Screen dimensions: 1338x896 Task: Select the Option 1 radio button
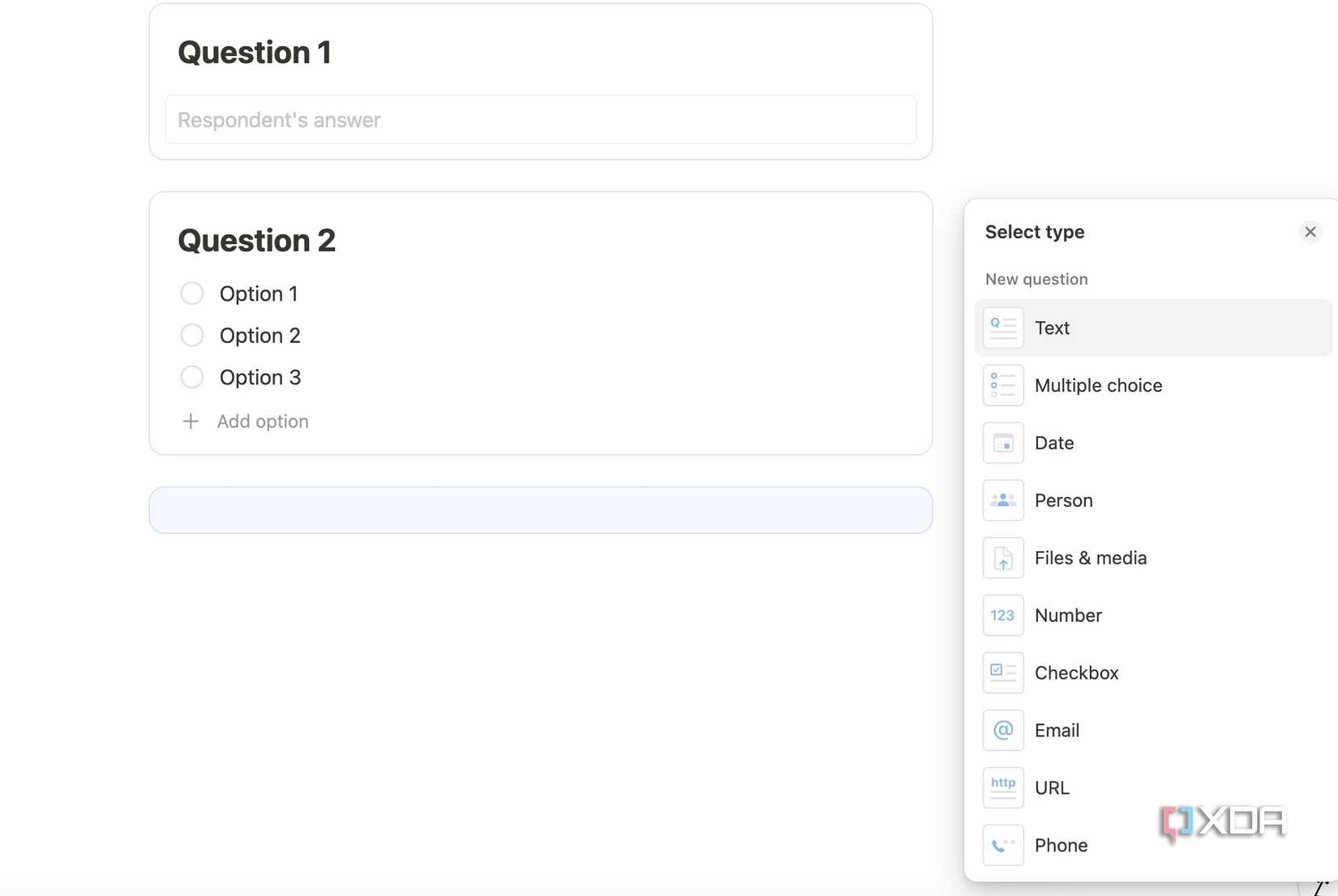(x=192, y=294)
